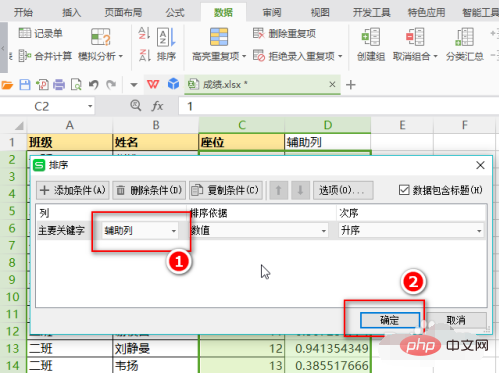Click 复制条件(C) button in sort dialog

pos(226,190)
